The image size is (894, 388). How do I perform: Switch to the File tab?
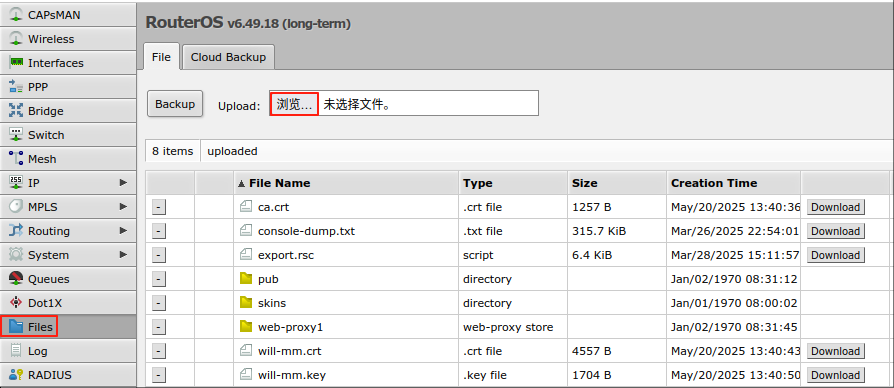[x=161, y=57]
